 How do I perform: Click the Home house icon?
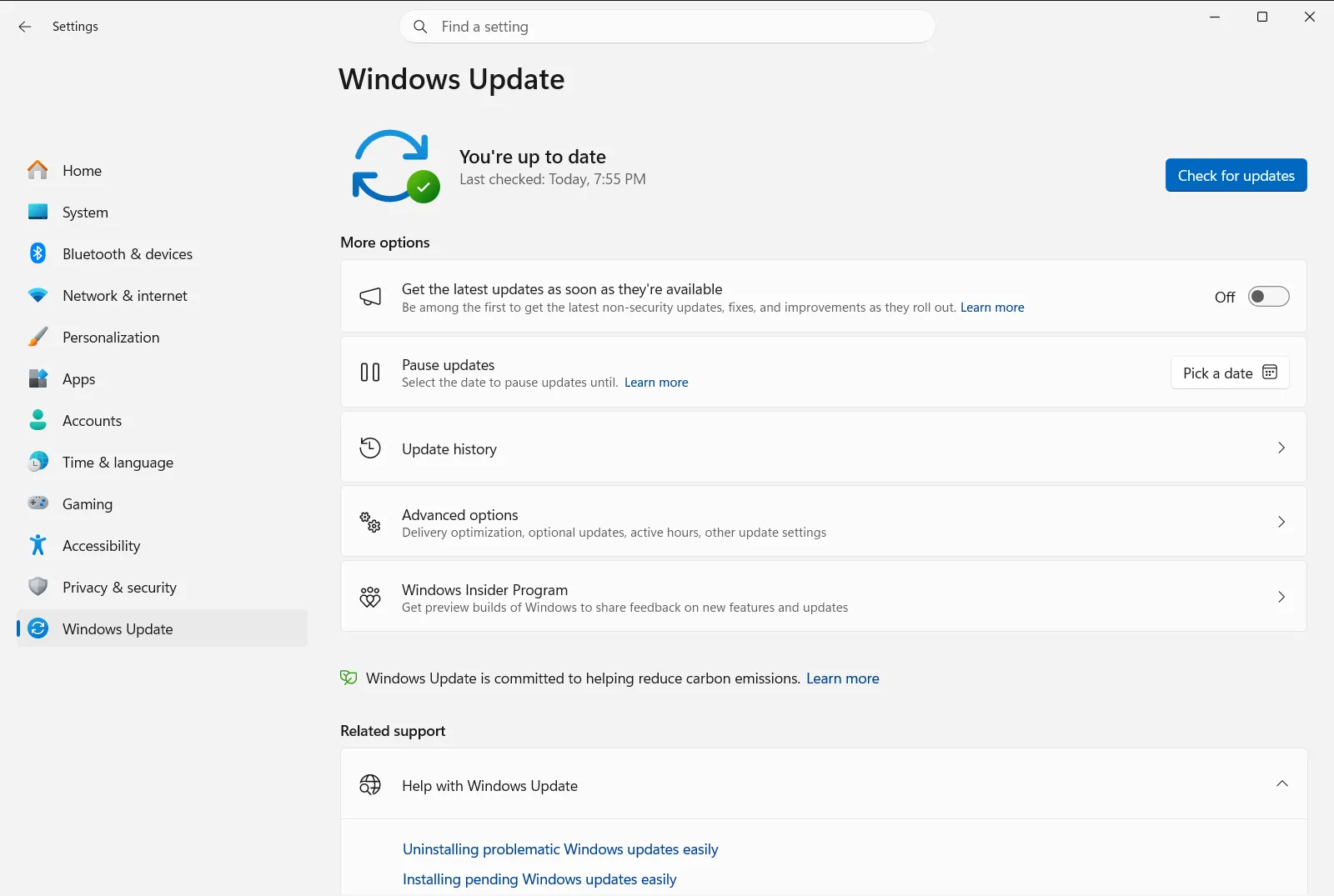click(38, 170)
